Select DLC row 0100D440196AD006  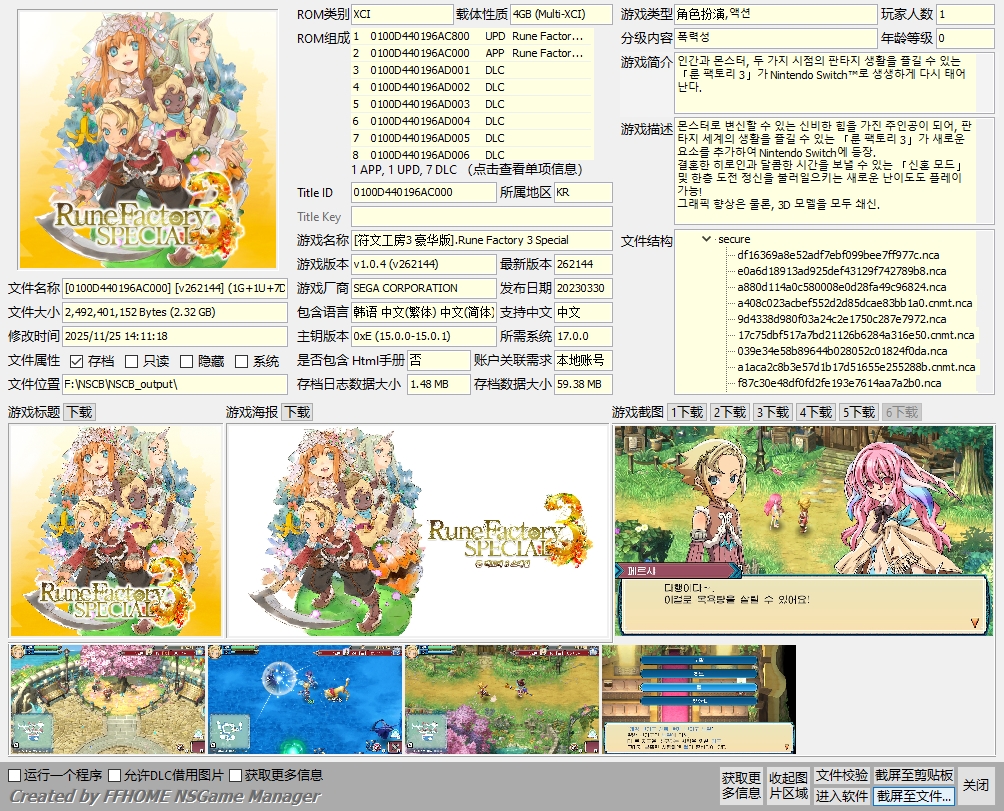(472, 154)
